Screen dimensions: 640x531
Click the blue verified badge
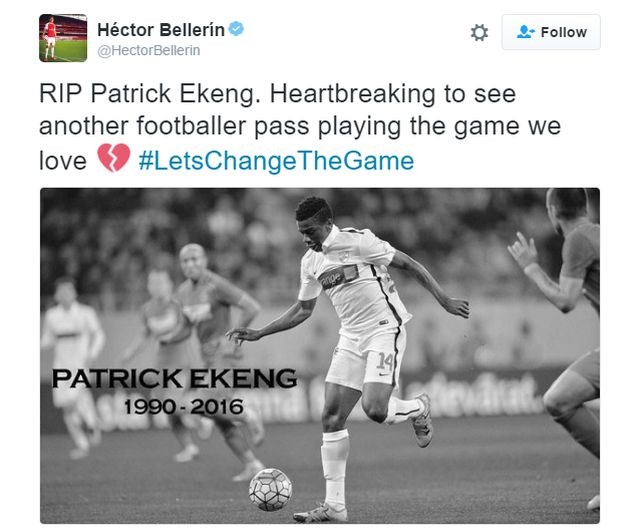coord(236,29)
